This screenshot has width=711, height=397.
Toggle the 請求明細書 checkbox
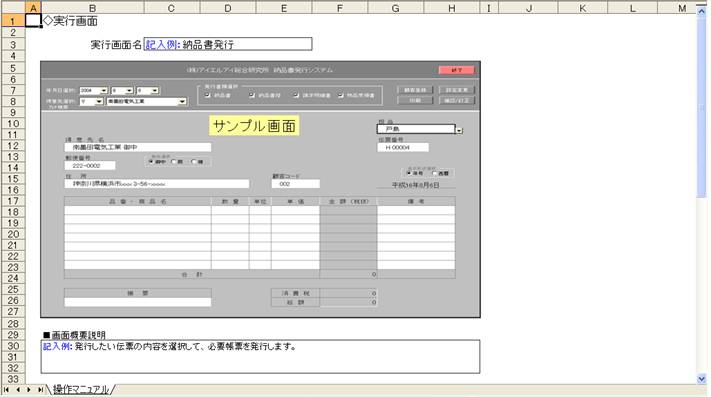pos(296,95)
